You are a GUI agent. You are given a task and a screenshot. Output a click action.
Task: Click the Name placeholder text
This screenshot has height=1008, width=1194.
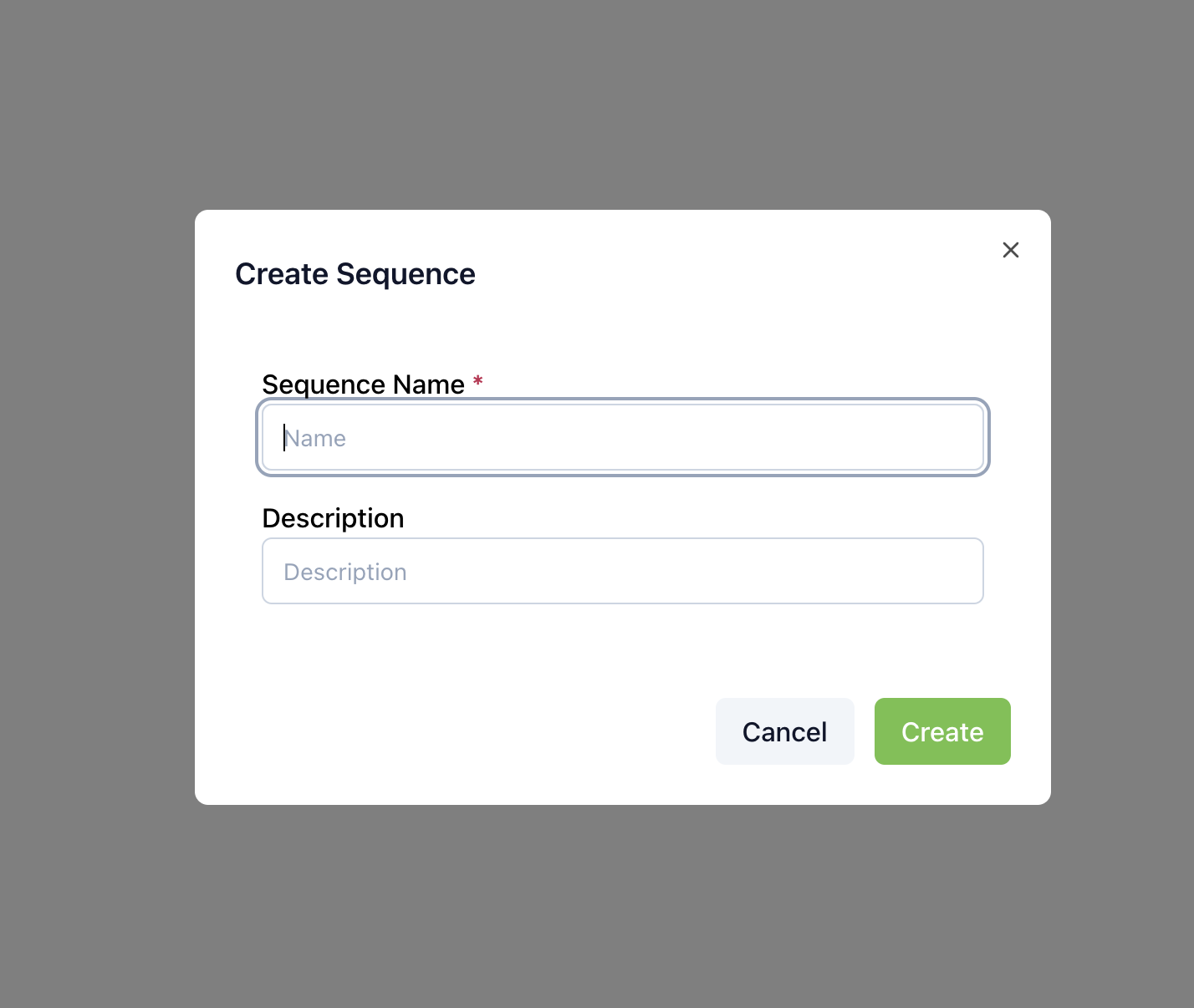click(315, 437)
